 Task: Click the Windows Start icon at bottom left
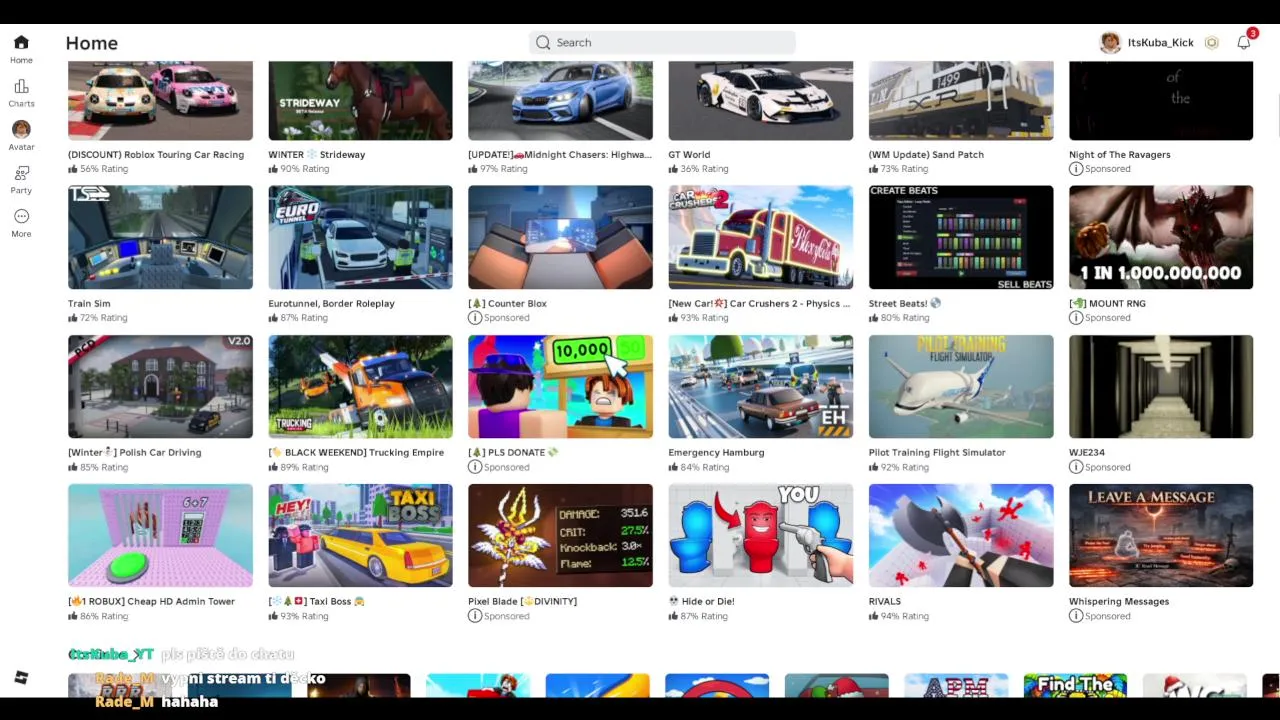tap(21, 678)
